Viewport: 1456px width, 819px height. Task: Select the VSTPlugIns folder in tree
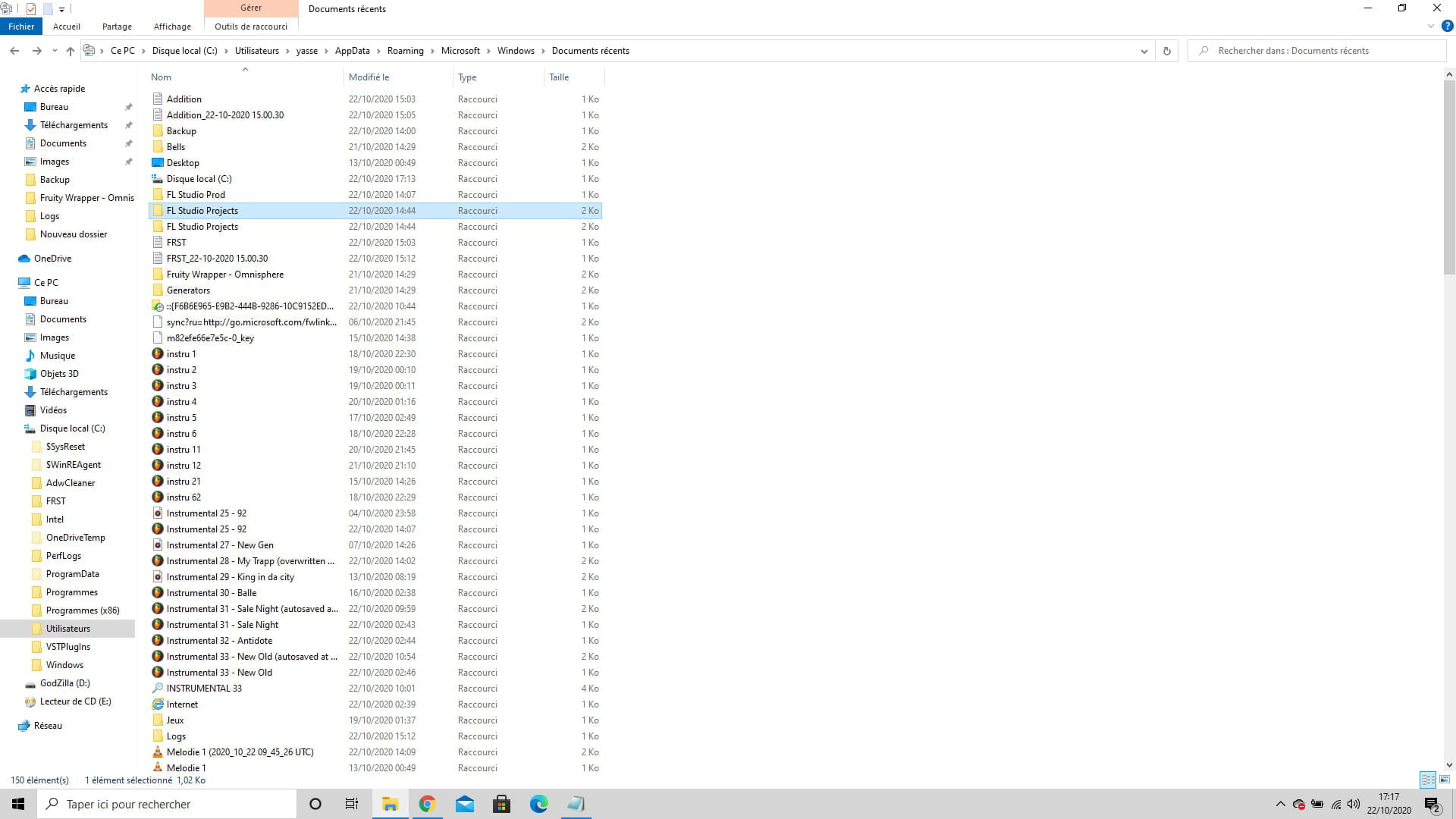click(67, 647)
